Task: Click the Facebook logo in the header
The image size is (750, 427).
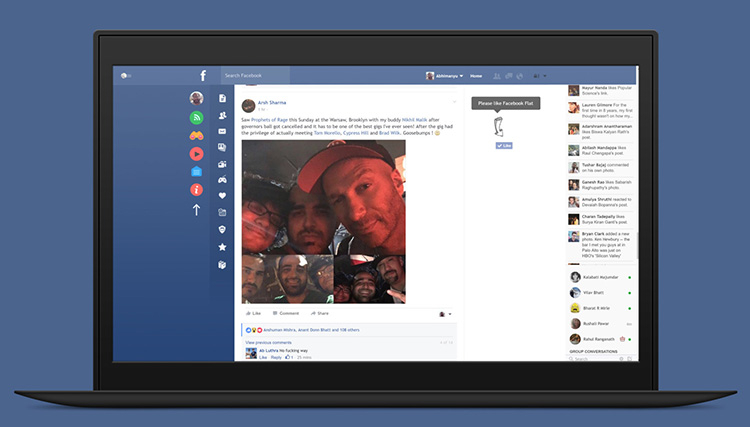Action: point(203,75)
